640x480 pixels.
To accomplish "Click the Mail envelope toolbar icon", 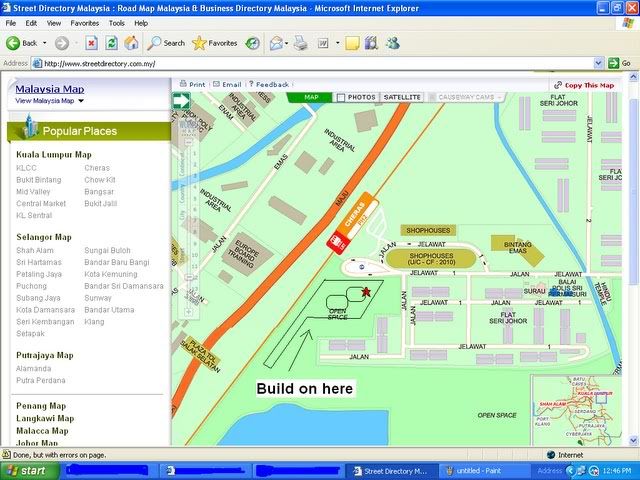I will tap(276, 43).
